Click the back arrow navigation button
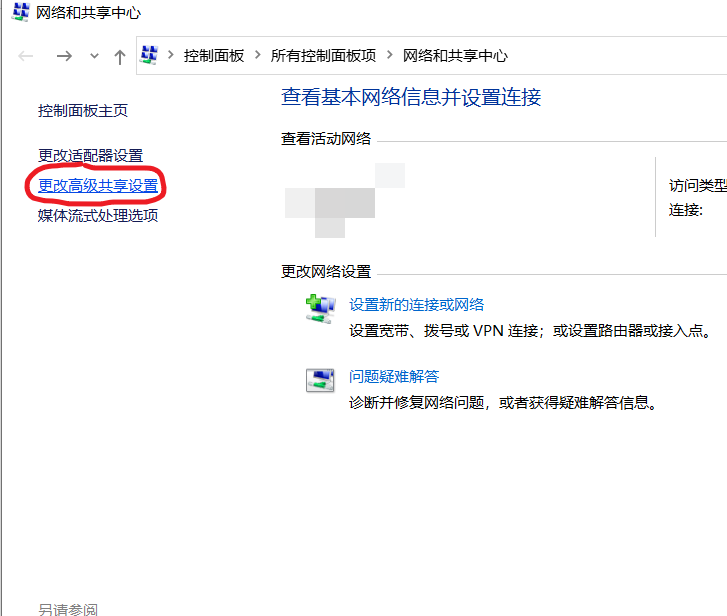Image resolution: width=727 pixels, height=616 pixels. [26, 57]
